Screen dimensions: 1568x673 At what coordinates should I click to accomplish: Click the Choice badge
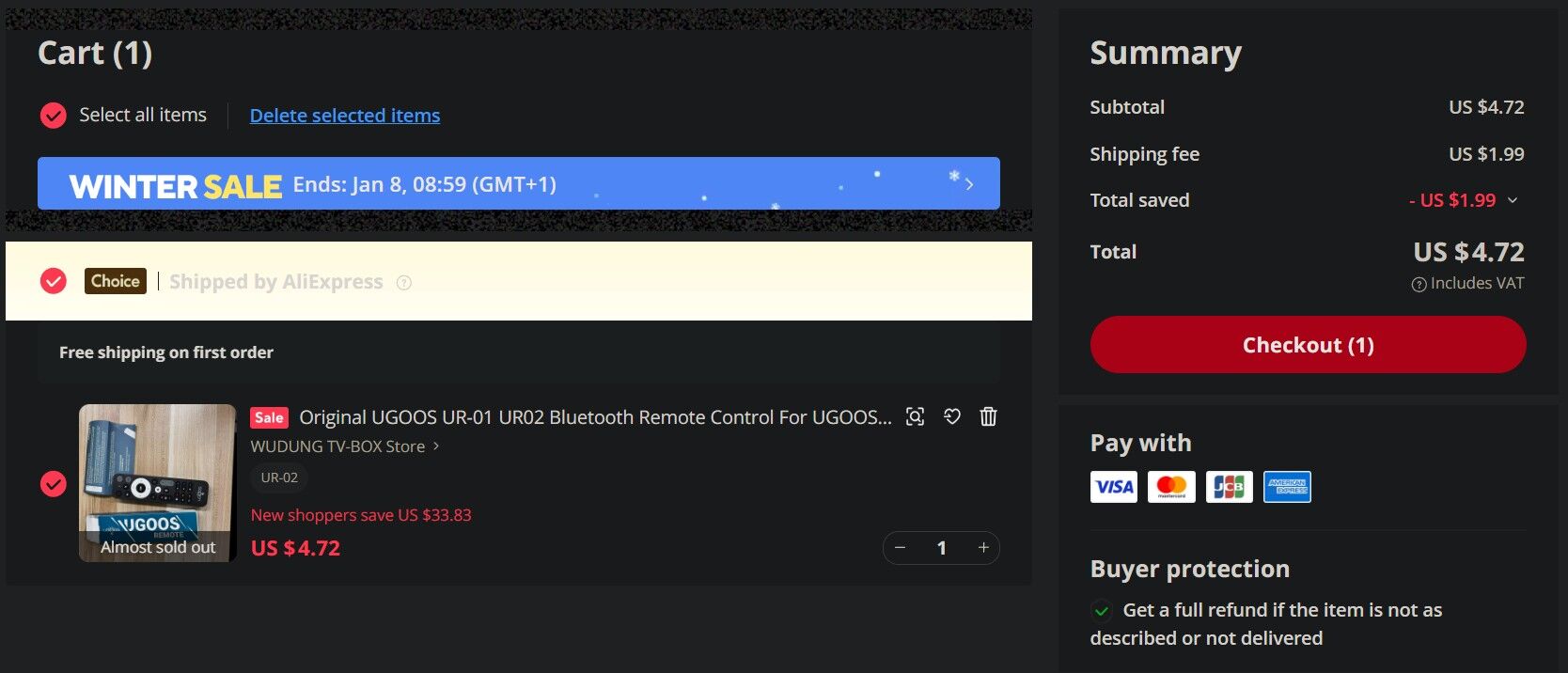(x=116, y=281)
